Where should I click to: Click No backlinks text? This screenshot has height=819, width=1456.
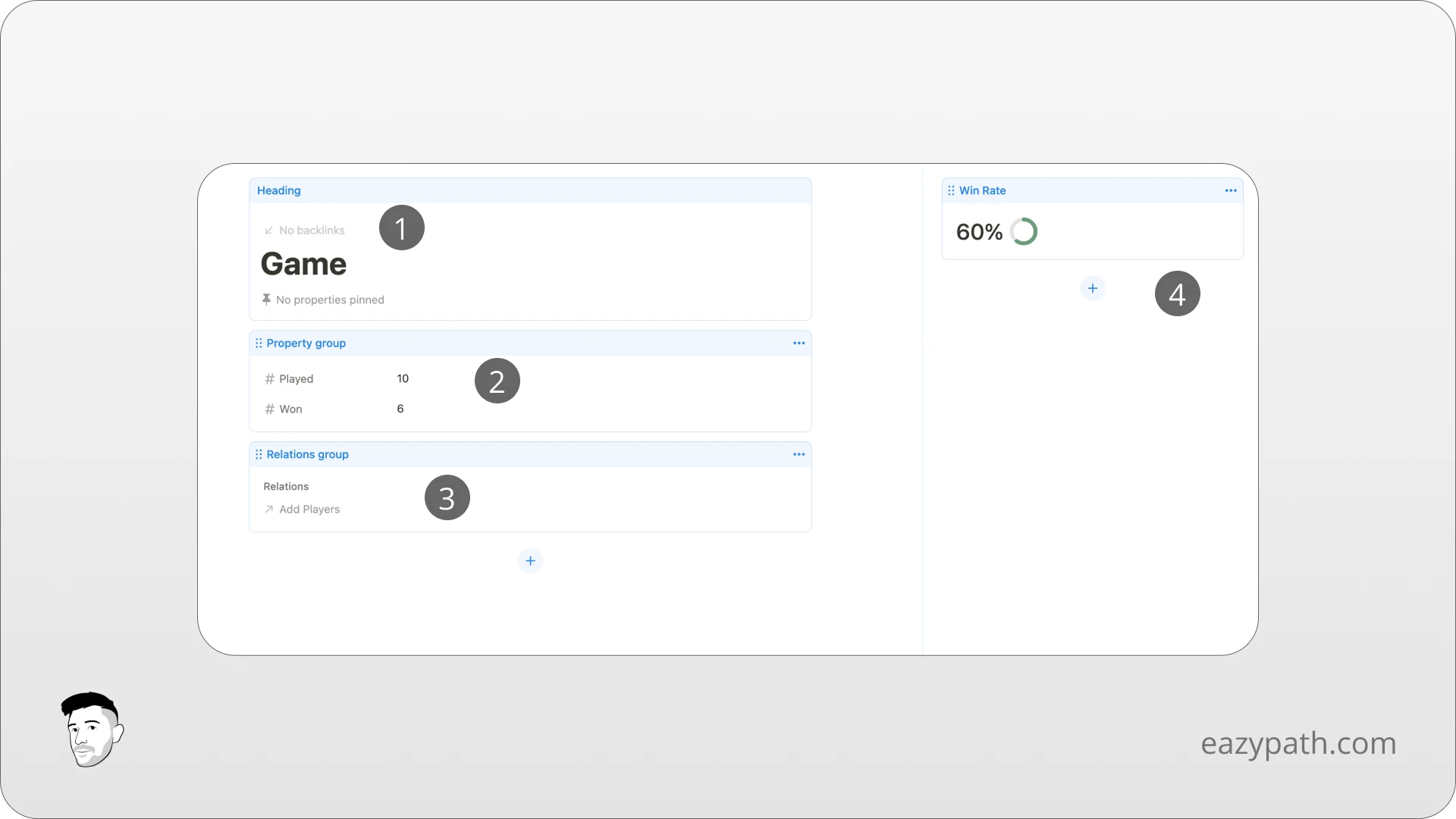click(x=312, y=231)
